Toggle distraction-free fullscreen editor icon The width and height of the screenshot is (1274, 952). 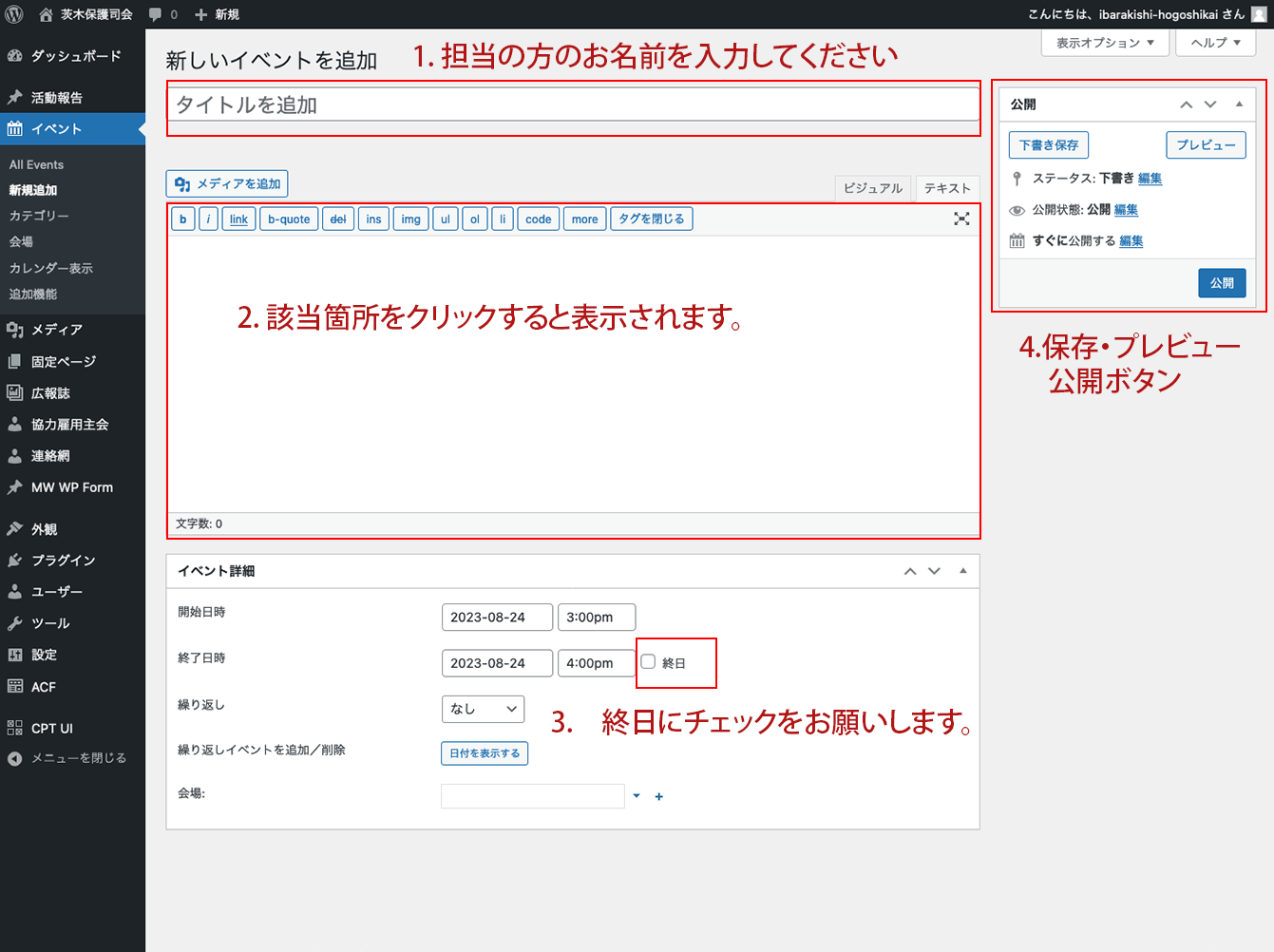point(961,219)
